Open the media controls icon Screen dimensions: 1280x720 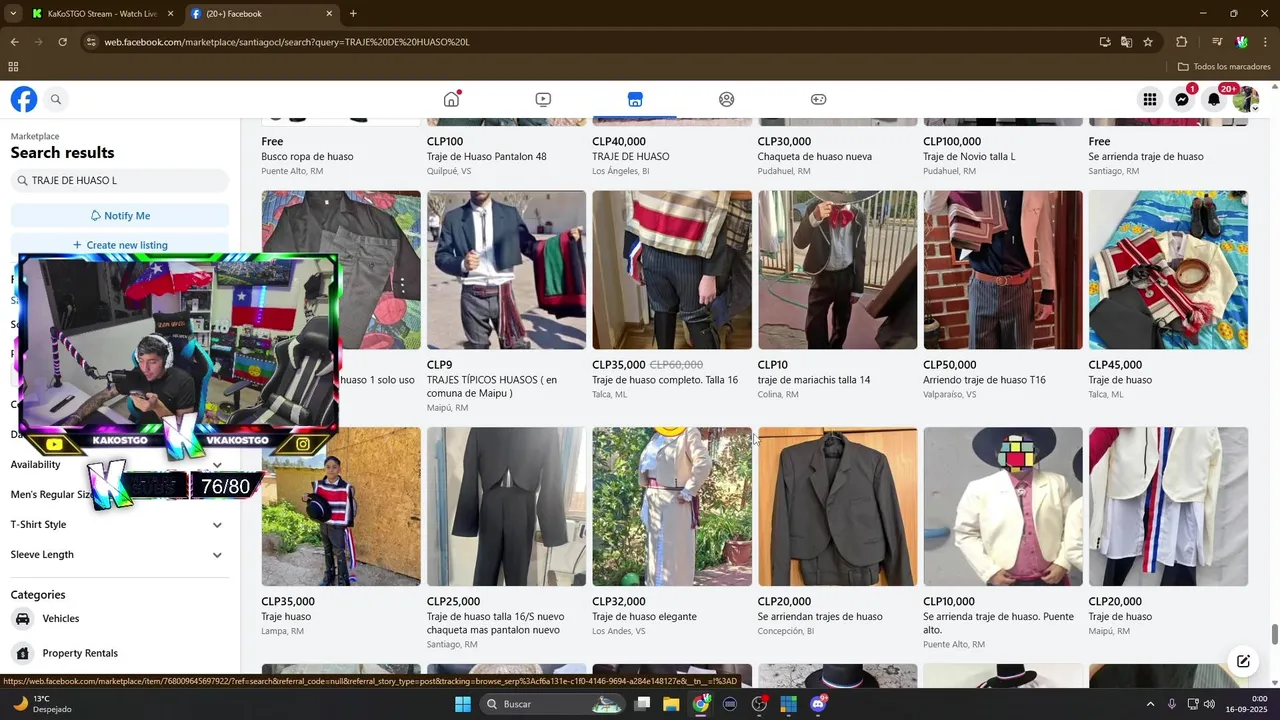pos(1217,42)
